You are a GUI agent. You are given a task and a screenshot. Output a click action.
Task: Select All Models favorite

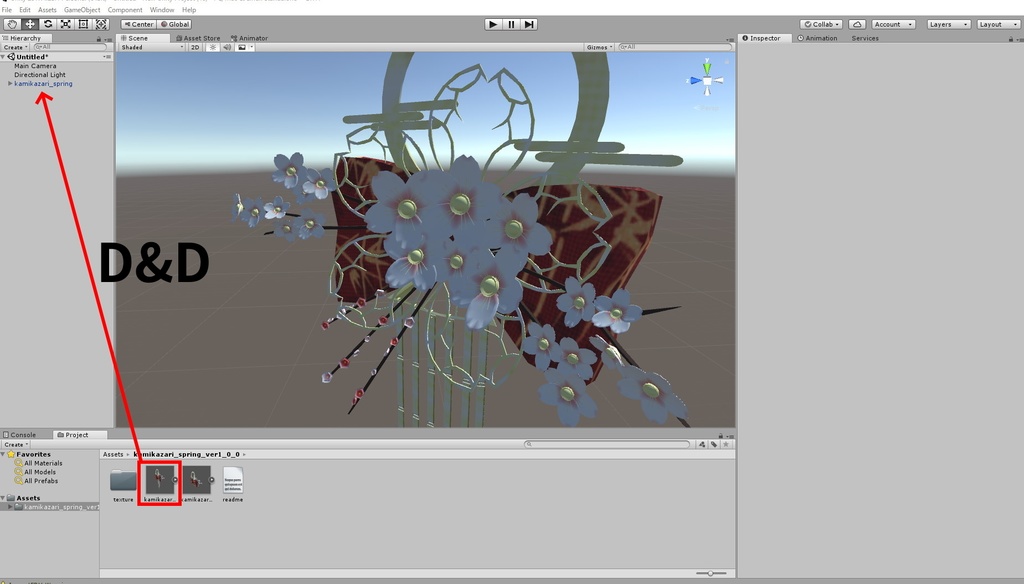tap(35, 472)
